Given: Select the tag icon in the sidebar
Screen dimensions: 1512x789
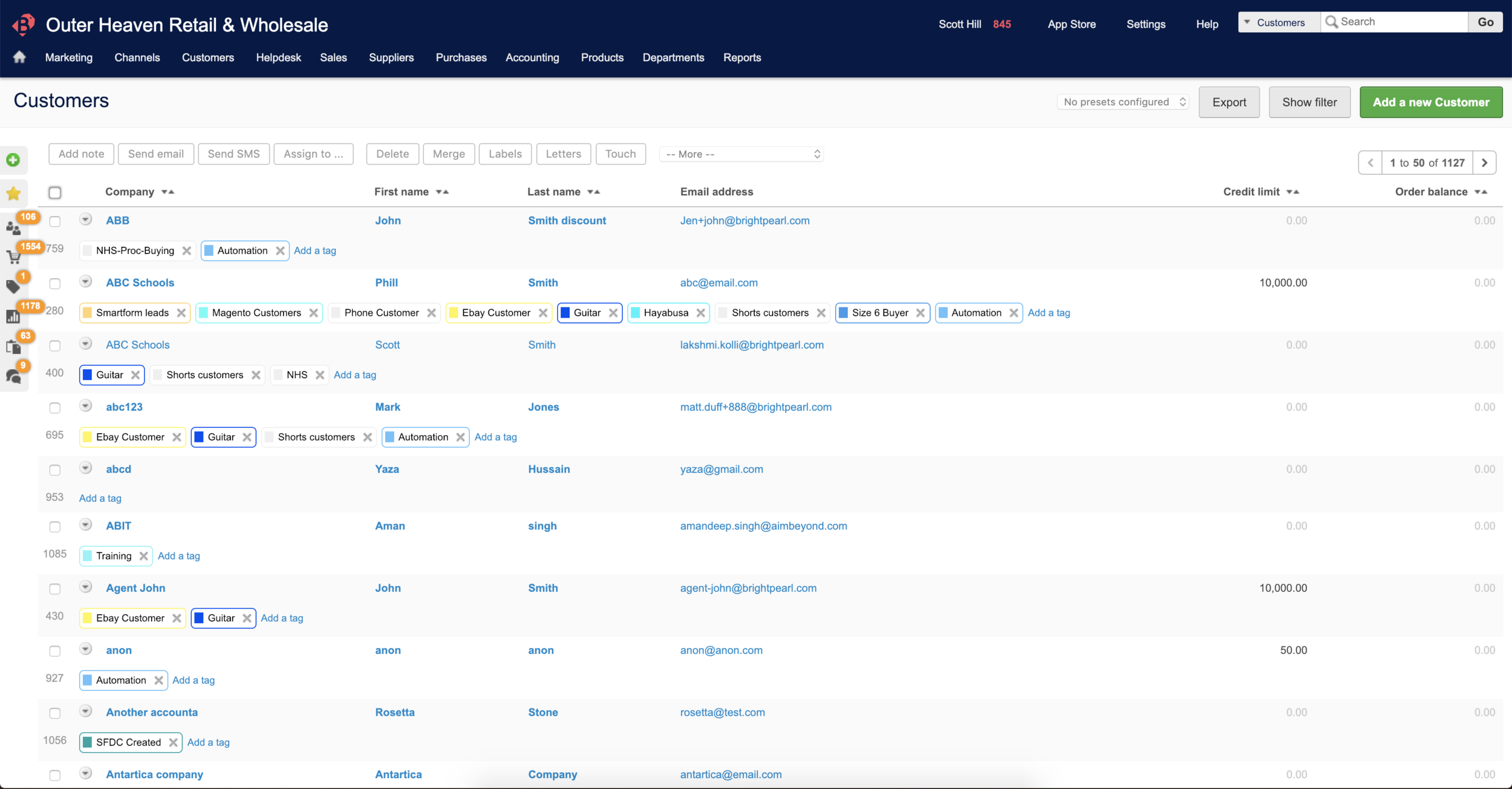Looking at the screenshot, I should (x=13, y=286).
